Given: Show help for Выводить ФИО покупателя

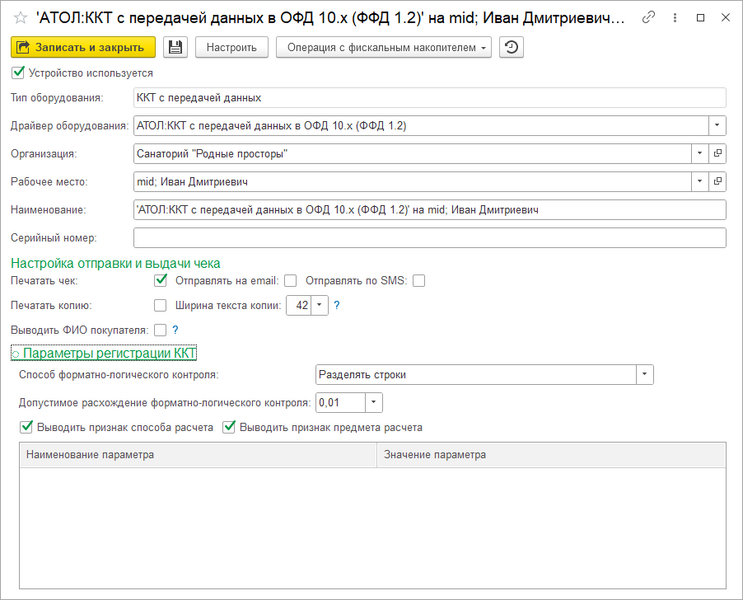Looking at the screenshot, I should tap(175, 330).
